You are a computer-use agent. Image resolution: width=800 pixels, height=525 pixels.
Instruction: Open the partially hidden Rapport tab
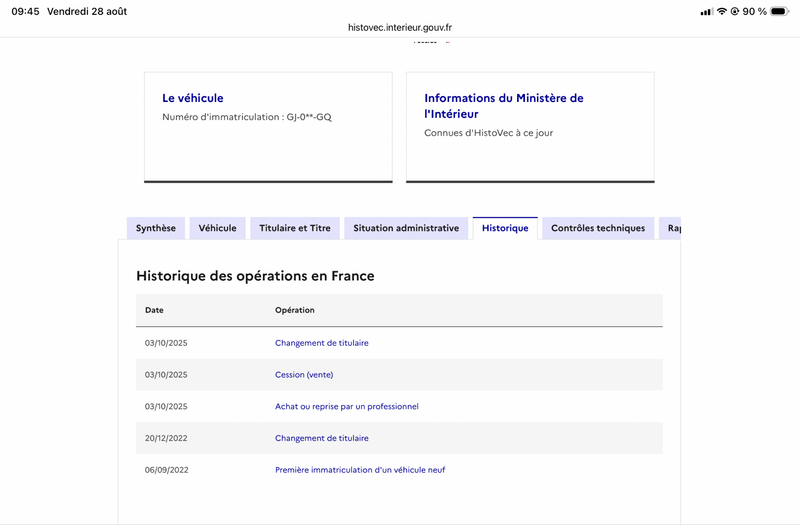tap(670, 228)
